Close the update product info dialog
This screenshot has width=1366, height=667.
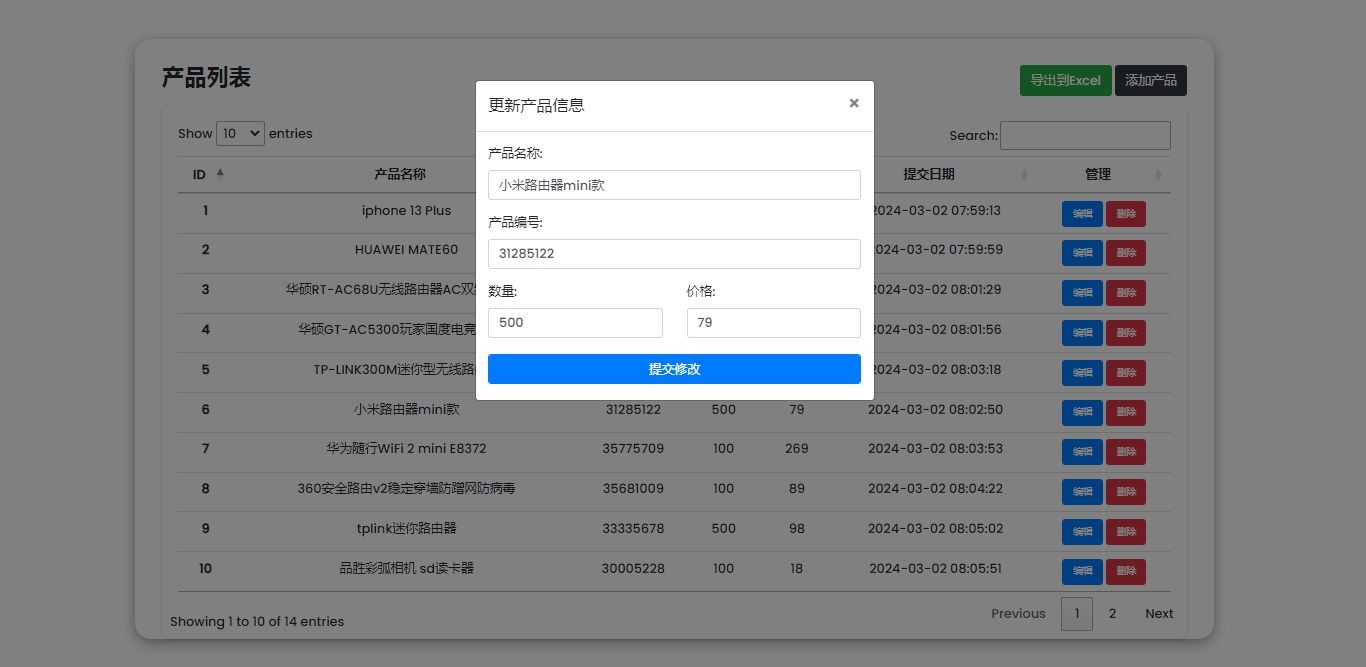coord(853,103)
